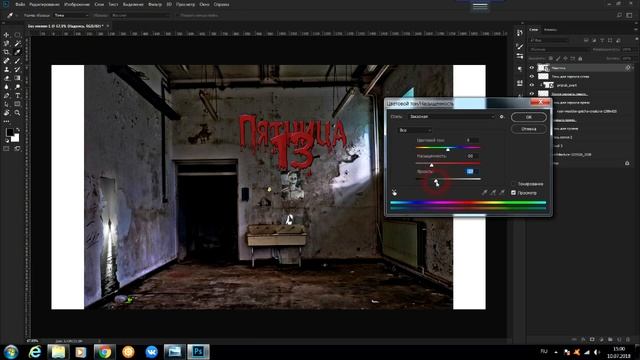This screenshot has height=360, width=640.
Task: Click the Hue slider handle
Action: [448, 150]
